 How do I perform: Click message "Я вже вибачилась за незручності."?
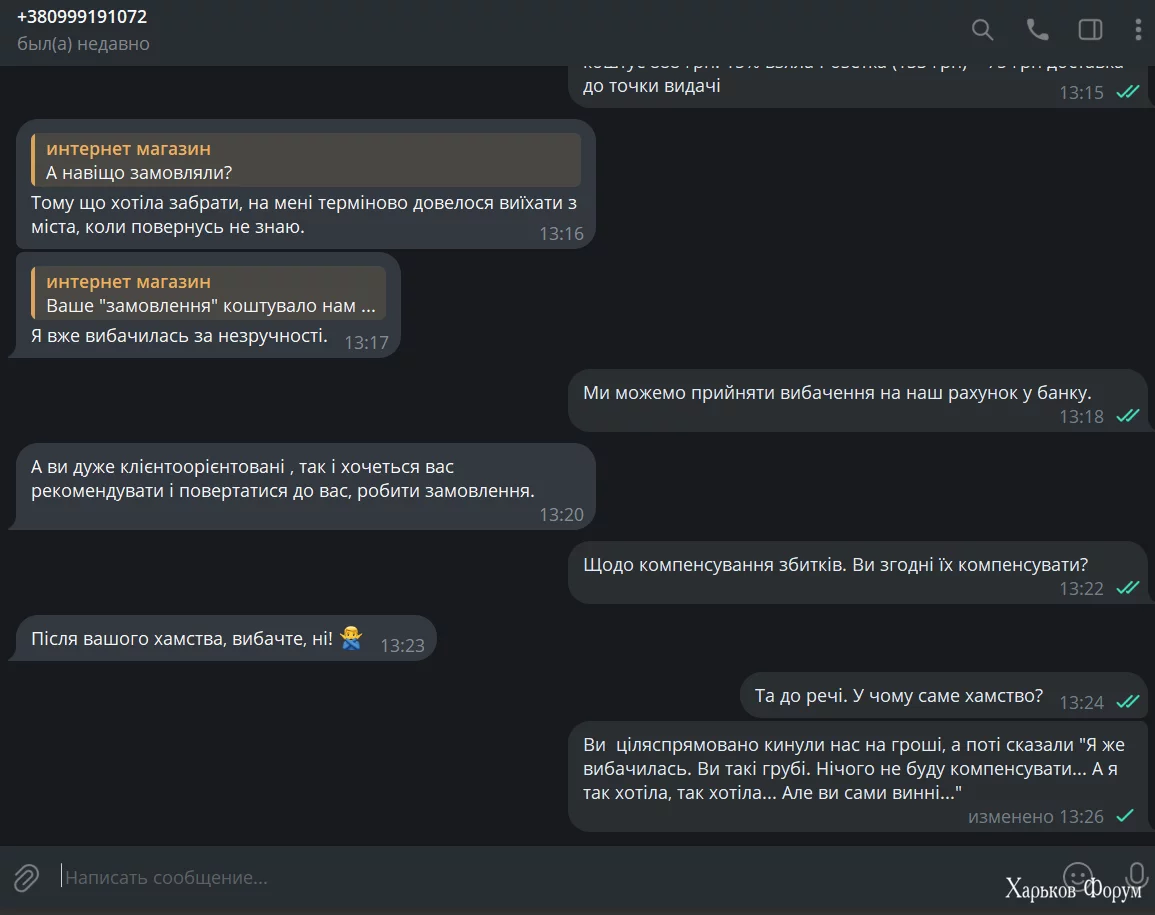click(180, 336)
